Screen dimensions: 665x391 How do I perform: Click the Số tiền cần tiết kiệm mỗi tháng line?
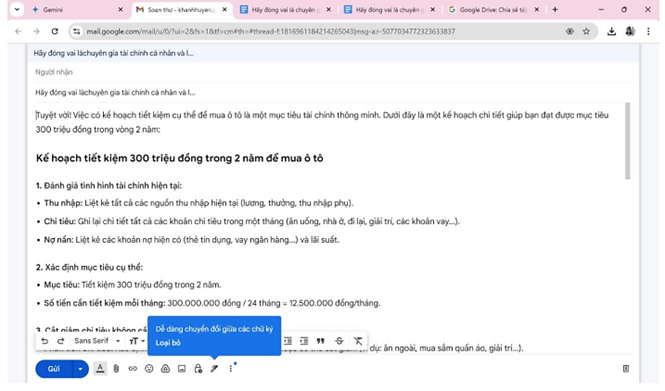pos(212,303)
